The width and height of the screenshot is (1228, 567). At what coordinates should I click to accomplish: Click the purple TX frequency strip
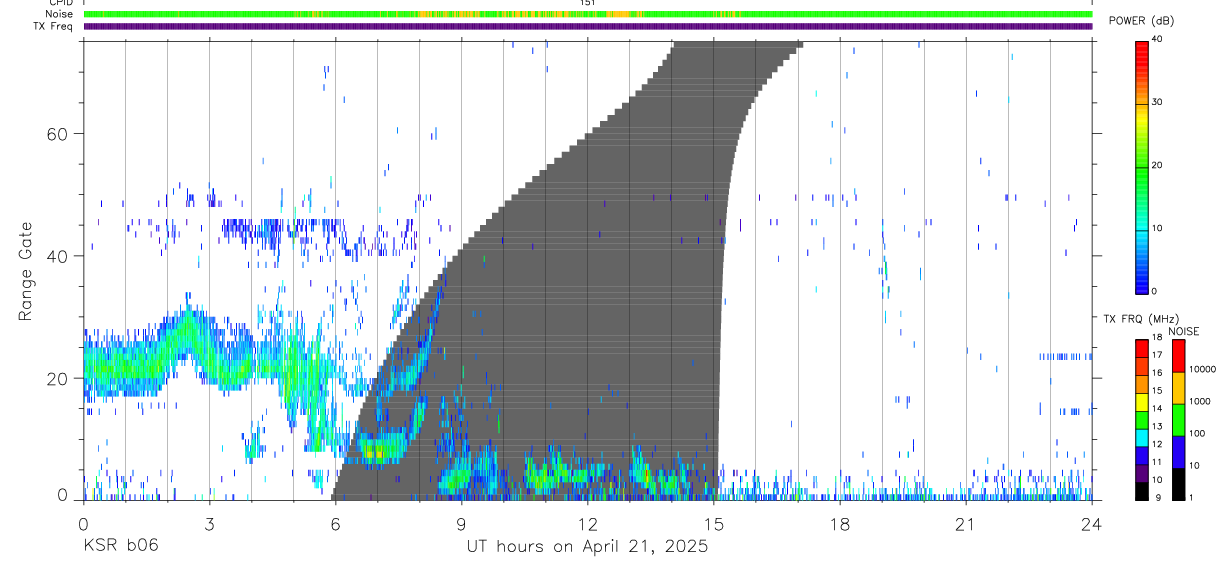(587, 26)
